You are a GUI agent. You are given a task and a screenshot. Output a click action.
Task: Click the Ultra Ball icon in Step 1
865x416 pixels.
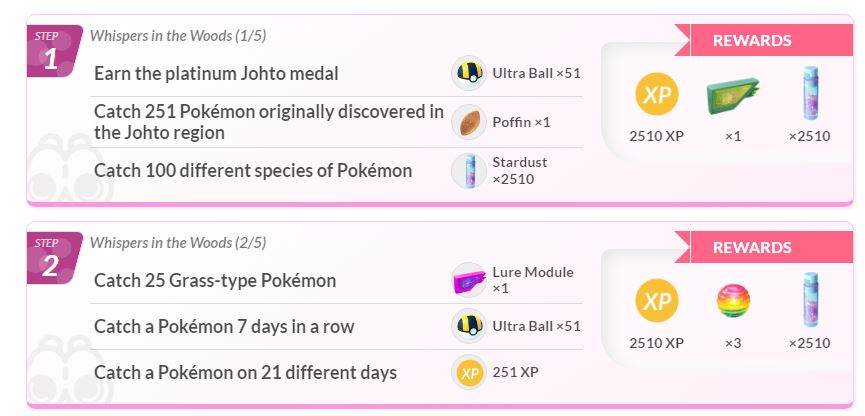[468, 73]
